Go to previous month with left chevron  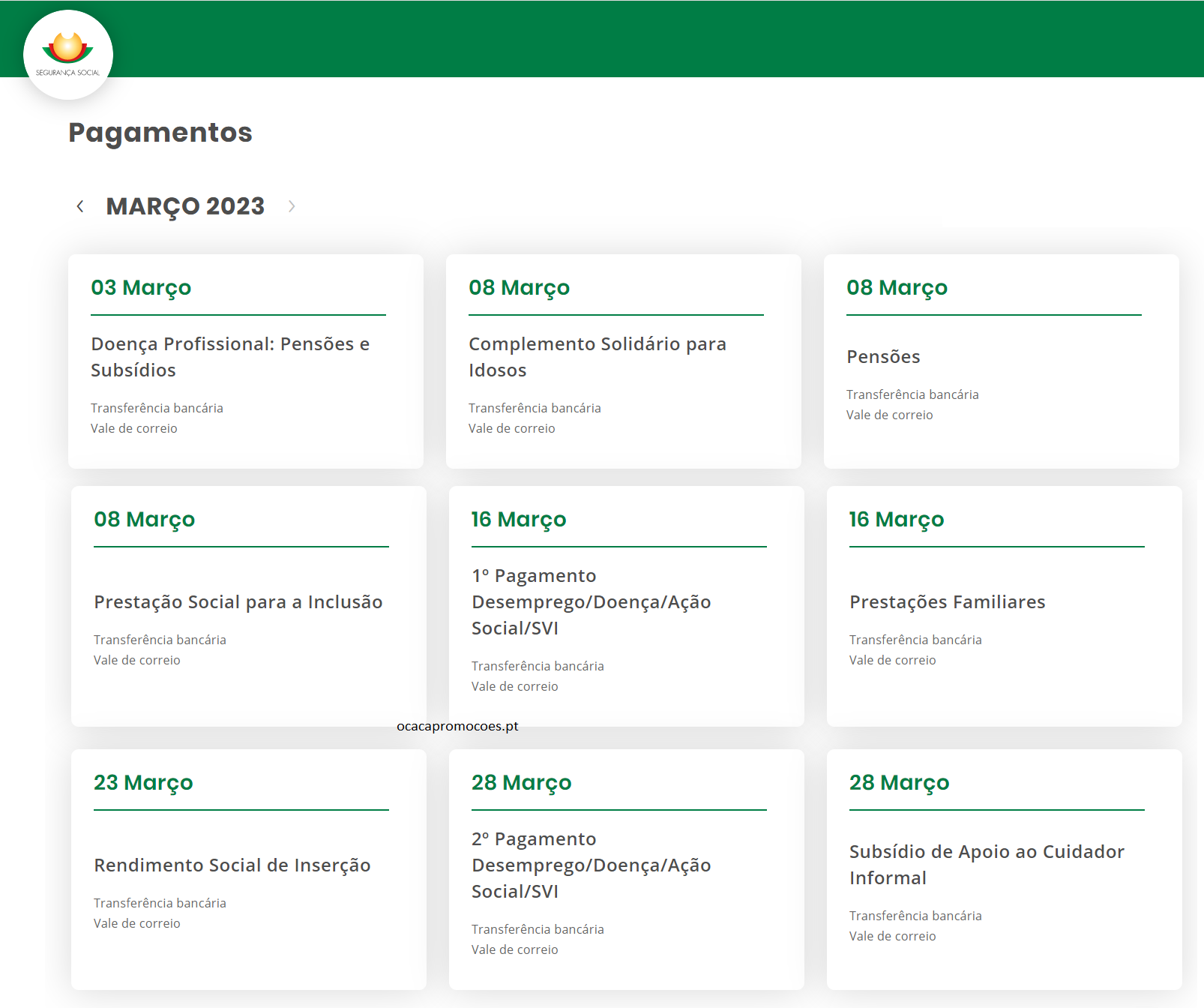coord(80,206)
